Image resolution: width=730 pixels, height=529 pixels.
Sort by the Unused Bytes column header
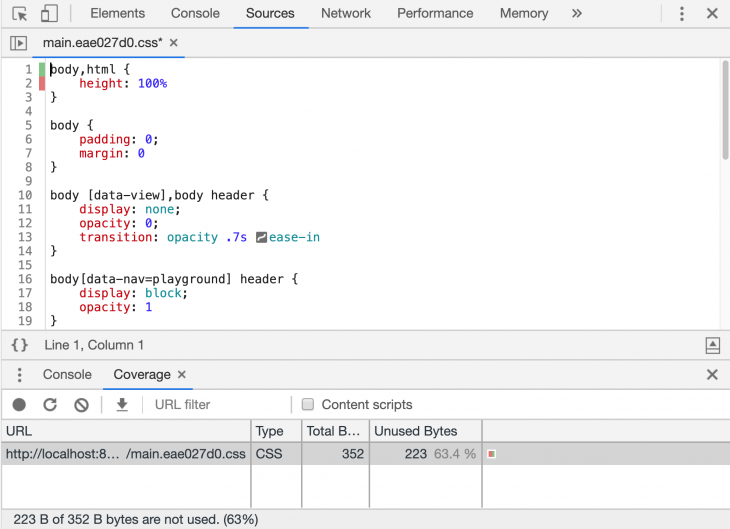pyautogui.click(x=415, y=431)
